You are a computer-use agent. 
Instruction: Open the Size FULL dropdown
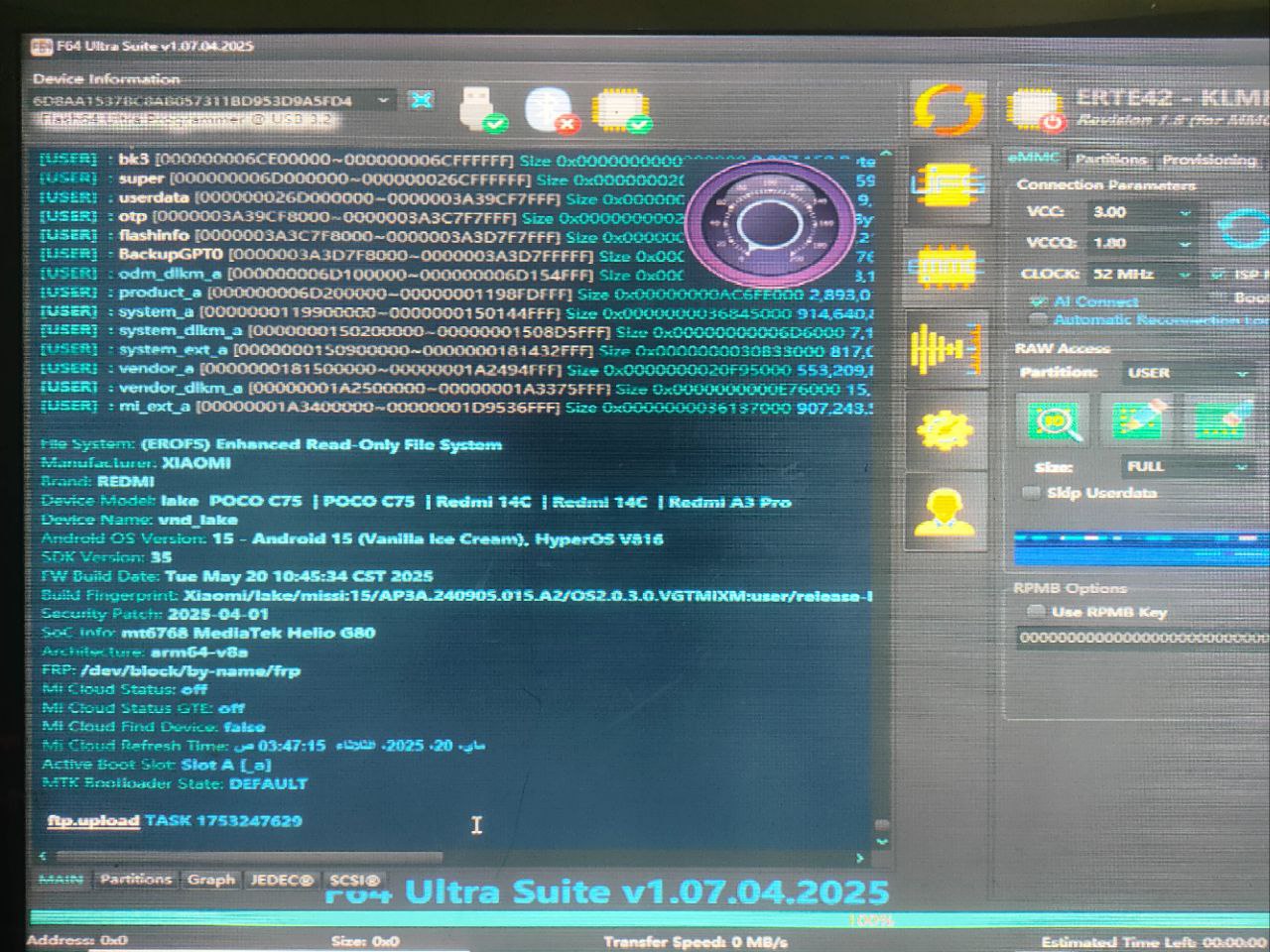point(1187,466)
